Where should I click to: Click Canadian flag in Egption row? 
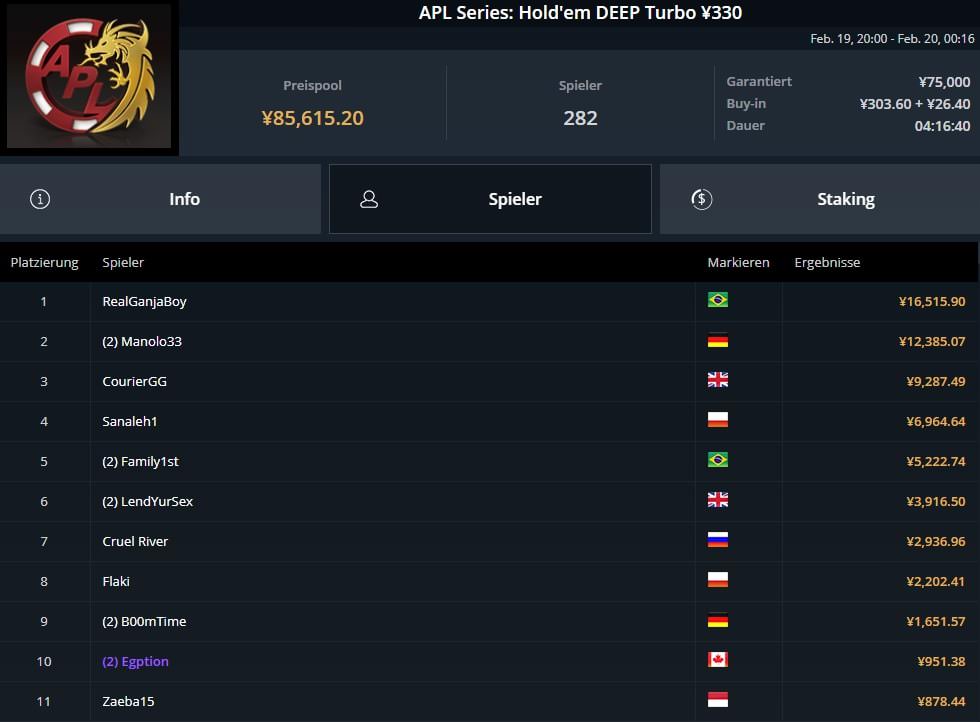pyautogui.click(x=717, y=660)
